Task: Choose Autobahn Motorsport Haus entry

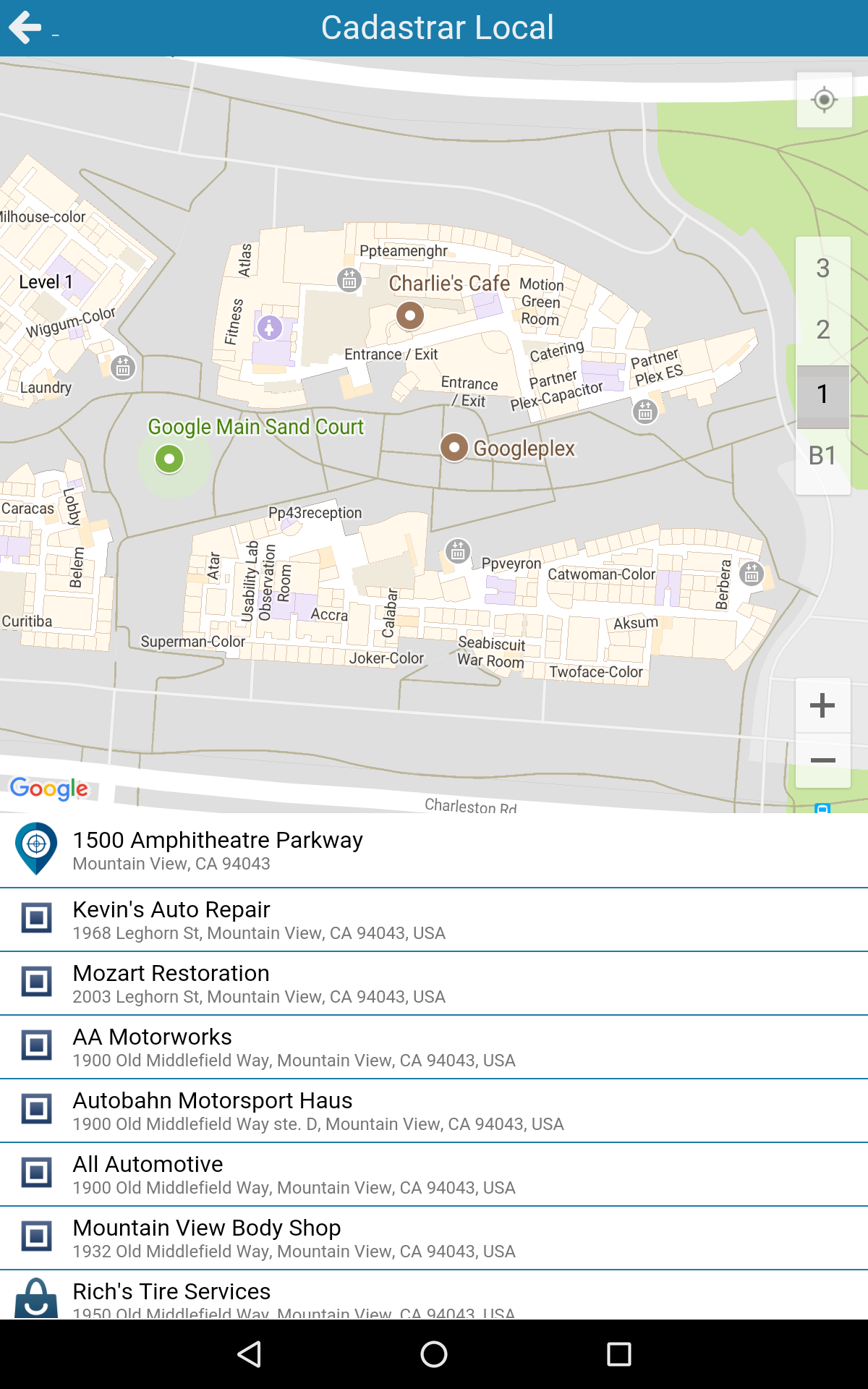Action: pos(434,1110)
